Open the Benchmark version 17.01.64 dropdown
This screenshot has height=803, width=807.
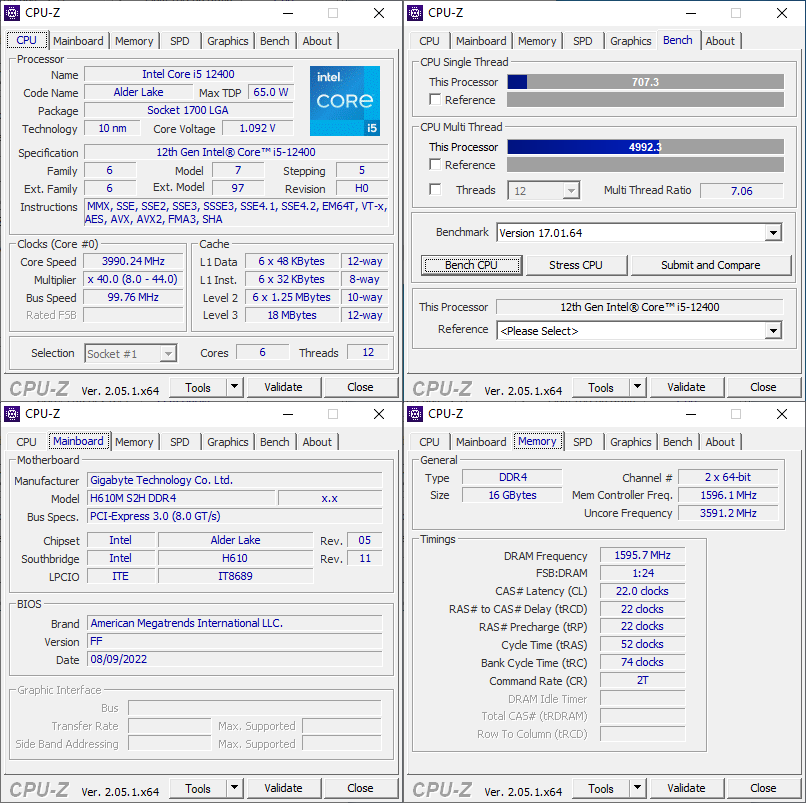772,233
